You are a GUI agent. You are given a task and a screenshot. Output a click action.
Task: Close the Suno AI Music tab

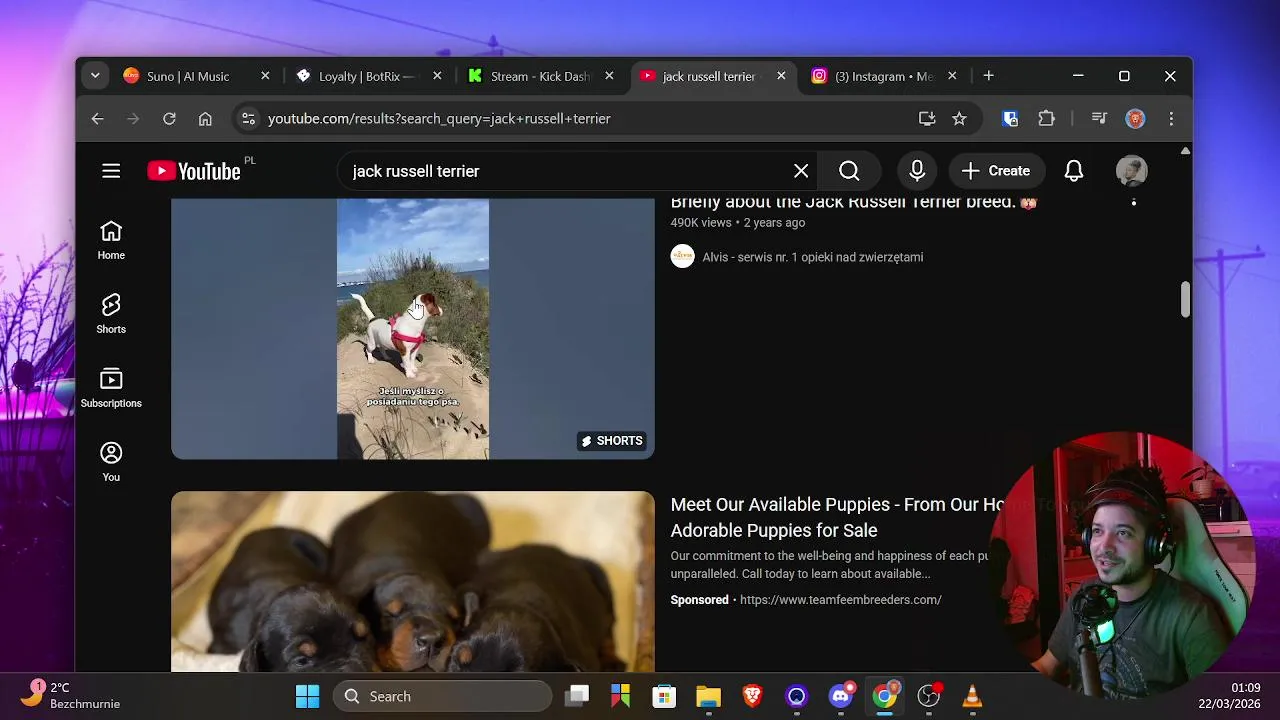click(265, 76)
